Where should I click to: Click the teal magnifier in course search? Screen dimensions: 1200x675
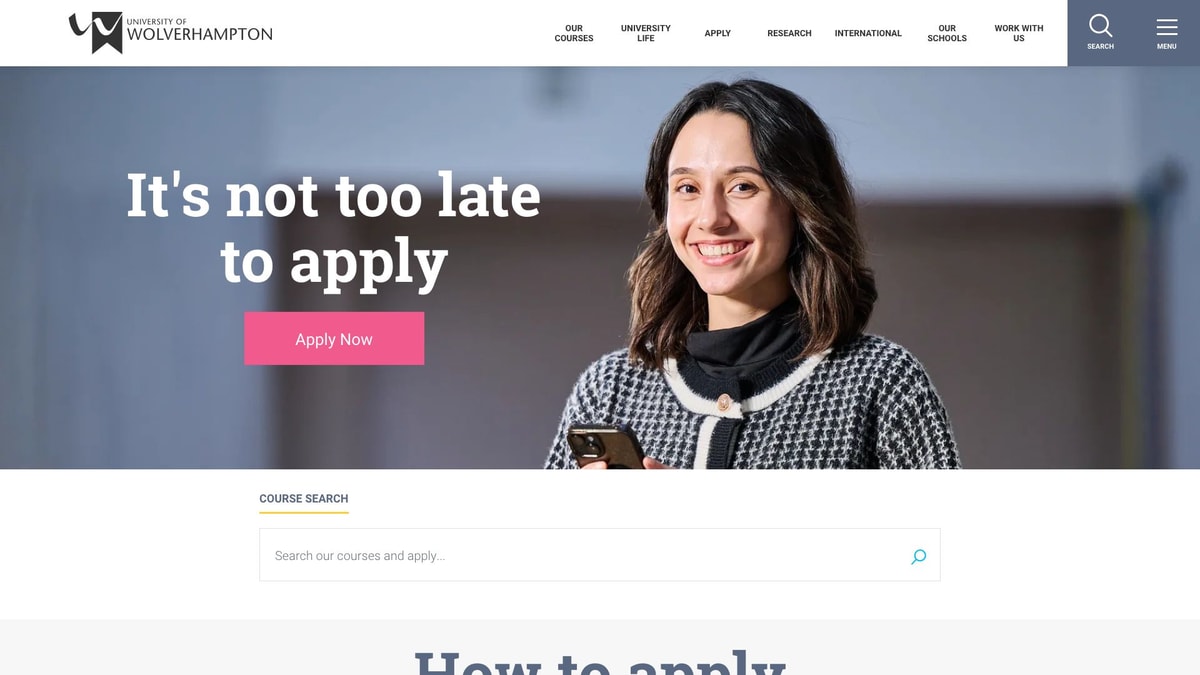918,557
